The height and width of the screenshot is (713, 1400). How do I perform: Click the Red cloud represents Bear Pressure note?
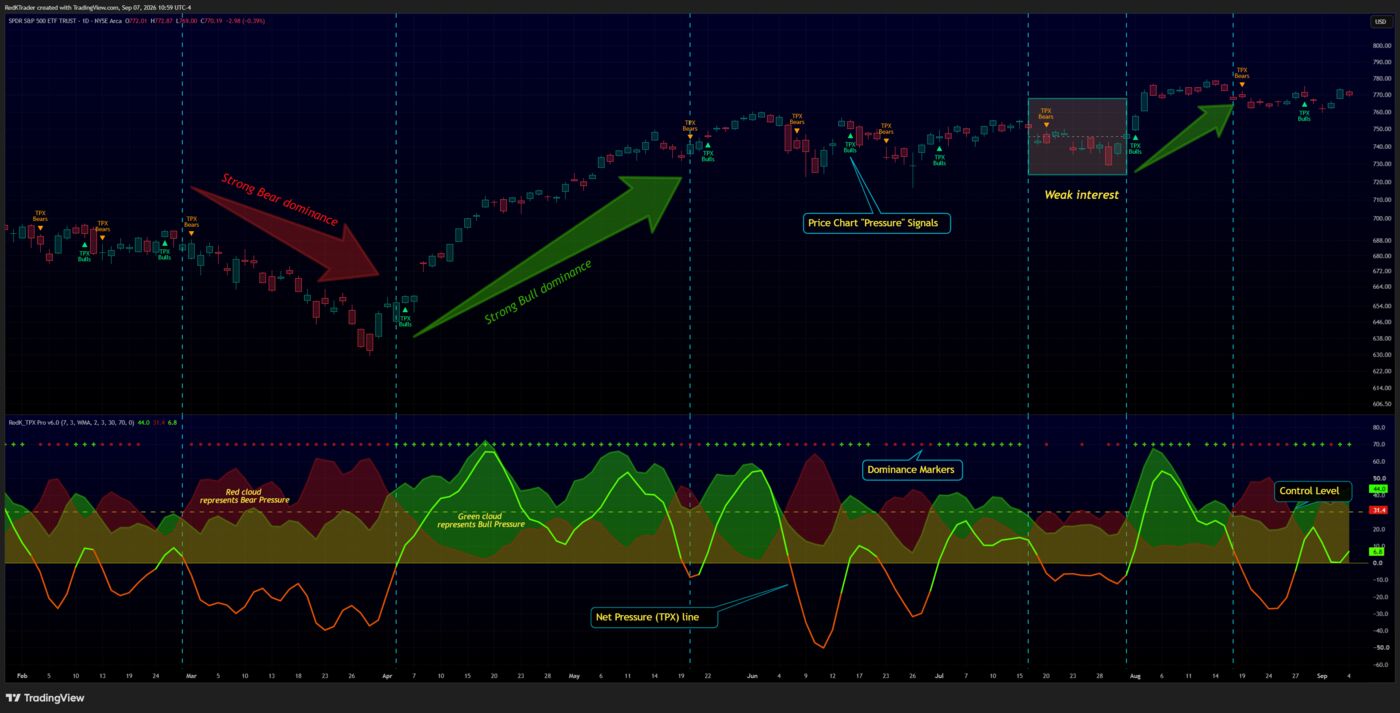(x=244, y=496)
